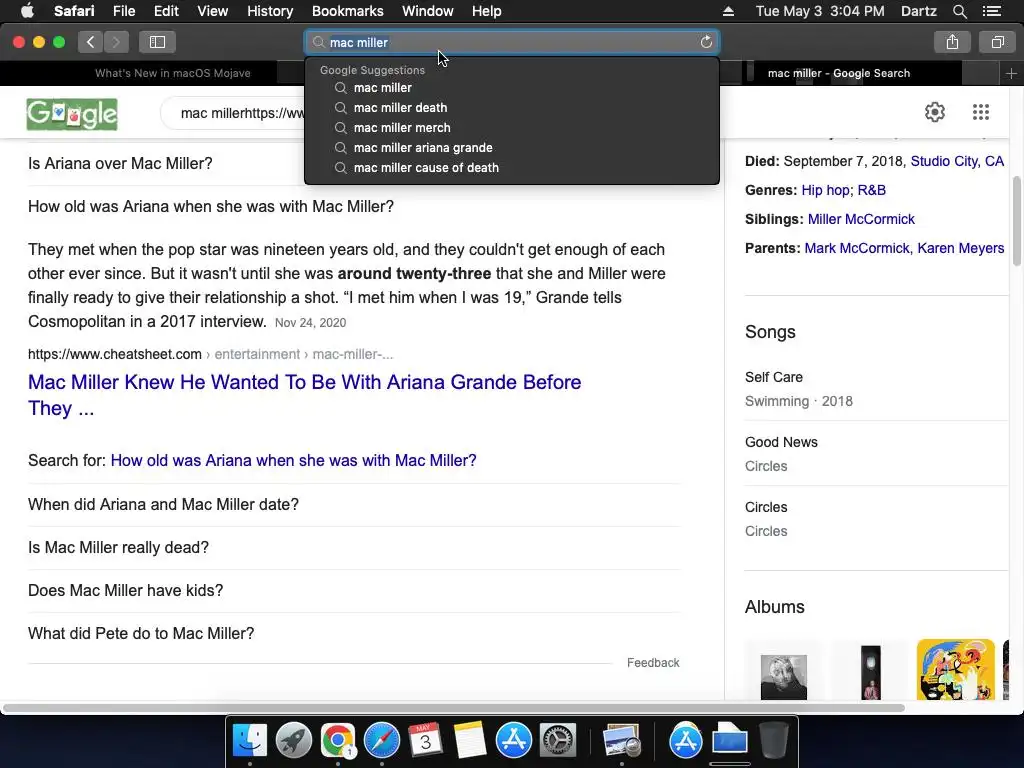The image size is (1024, 768).
Task: Click the vertical page scrollbar
Action: click(1017, 221)
